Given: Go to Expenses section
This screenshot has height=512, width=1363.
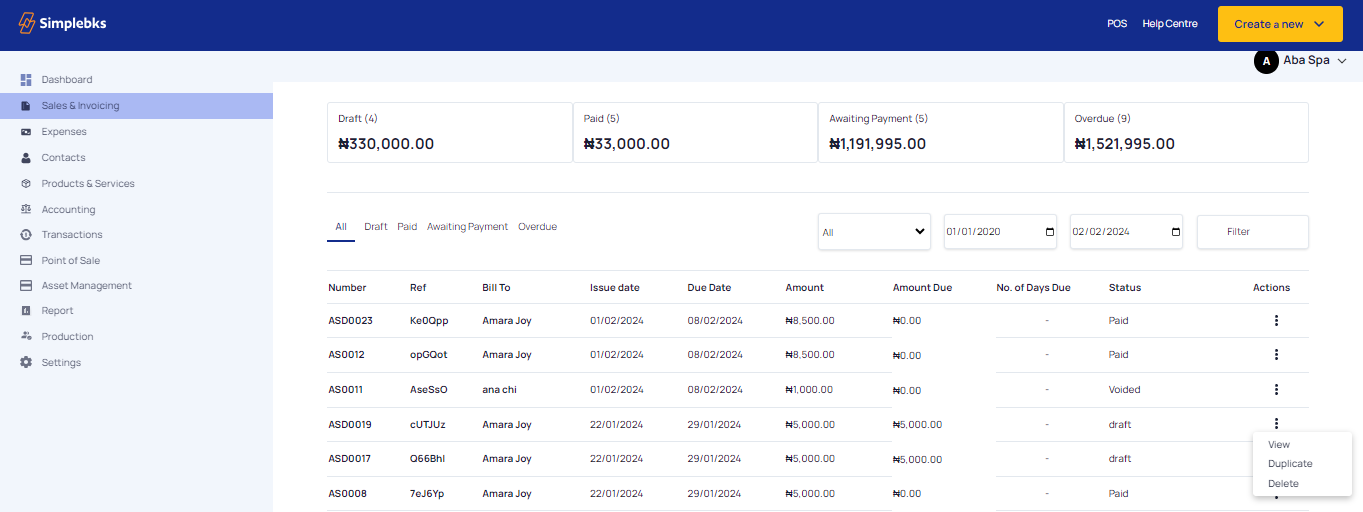Looking at the screenshot, I should click(x=64, y=132).
